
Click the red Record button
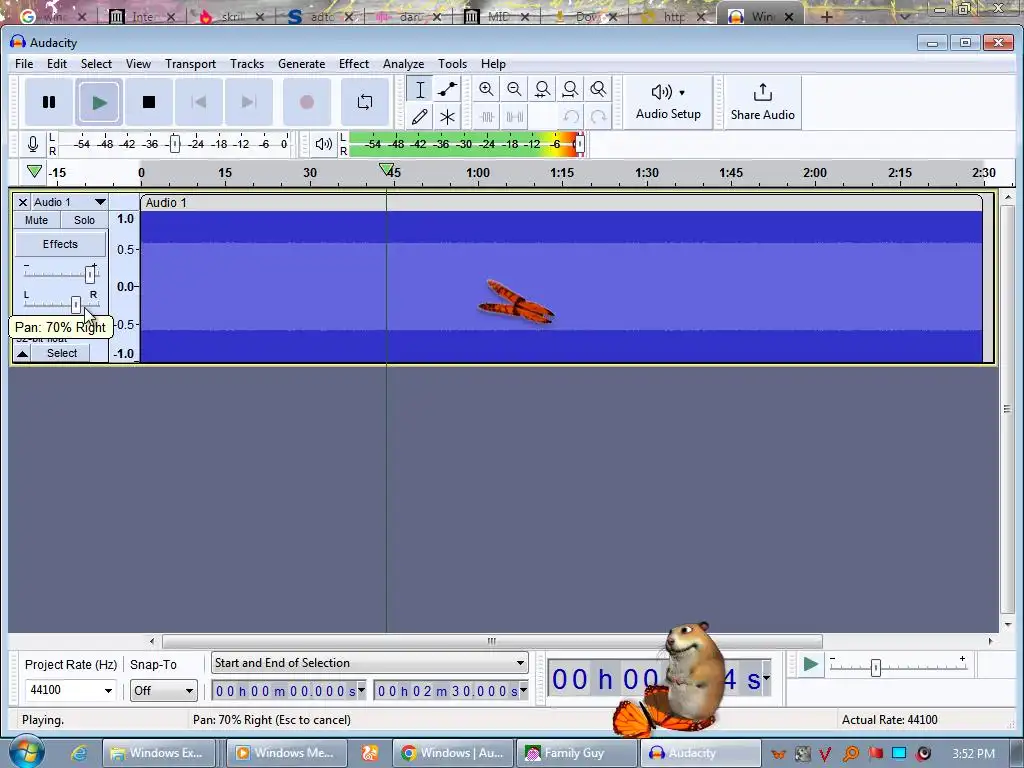(x=306, y=102)
